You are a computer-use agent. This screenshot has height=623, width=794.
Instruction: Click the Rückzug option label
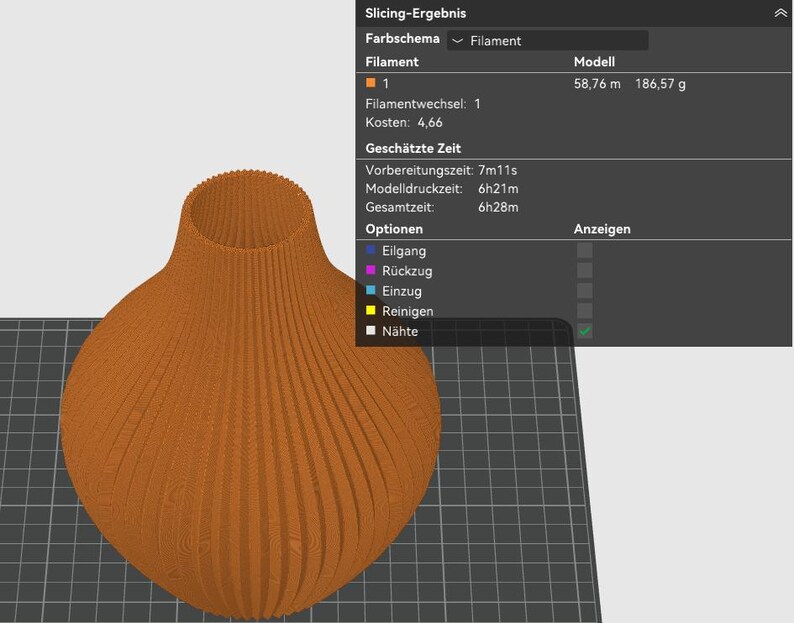pos(407,271)
